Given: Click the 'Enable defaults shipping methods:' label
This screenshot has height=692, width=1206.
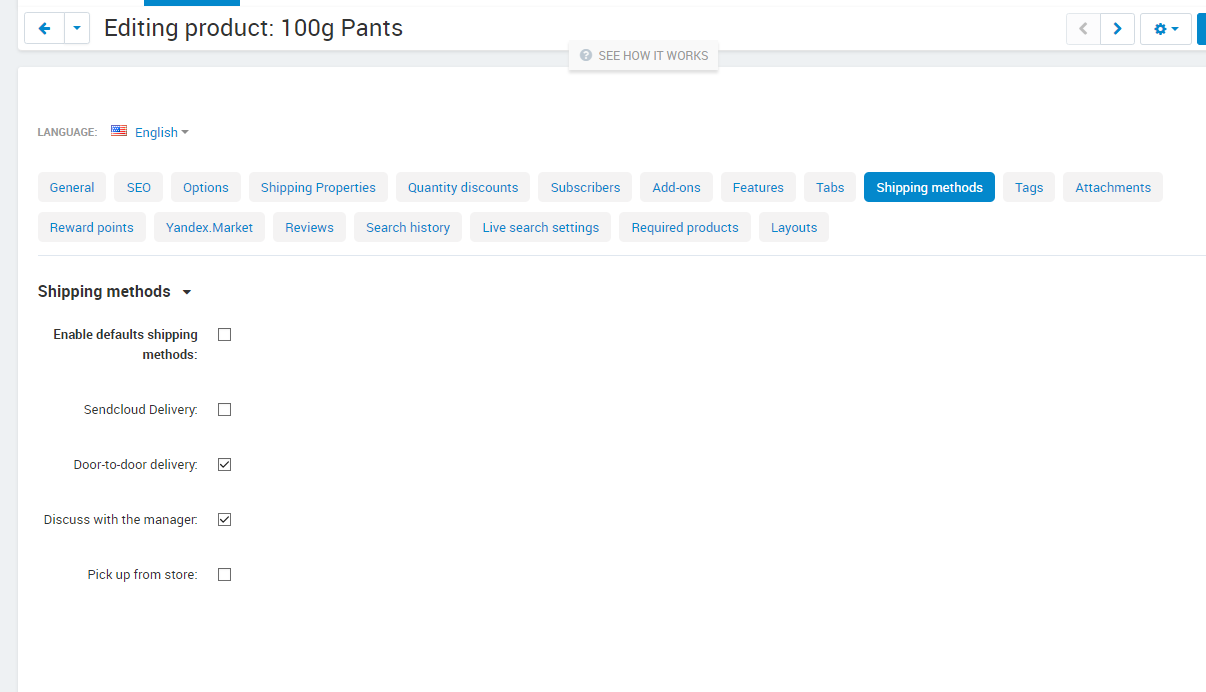Looking at the screenshot, I should point(126,344).
